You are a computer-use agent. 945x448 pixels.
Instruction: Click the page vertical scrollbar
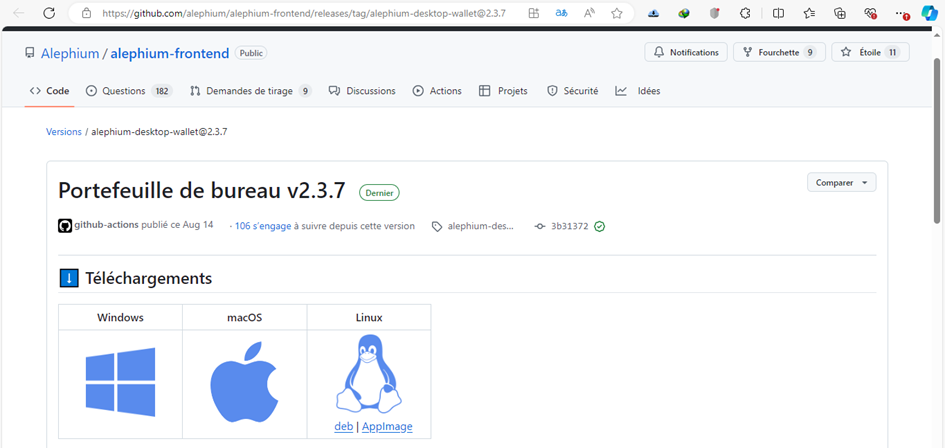coord(937,140)
